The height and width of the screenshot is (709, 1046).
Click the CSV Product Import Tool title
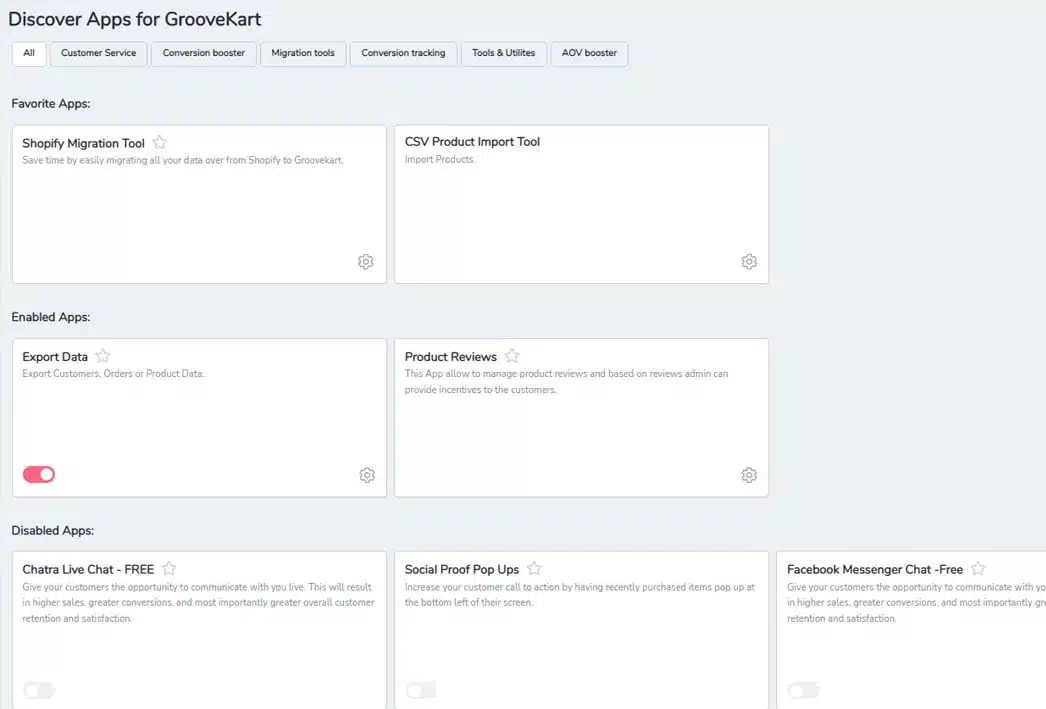click(472, 142)
